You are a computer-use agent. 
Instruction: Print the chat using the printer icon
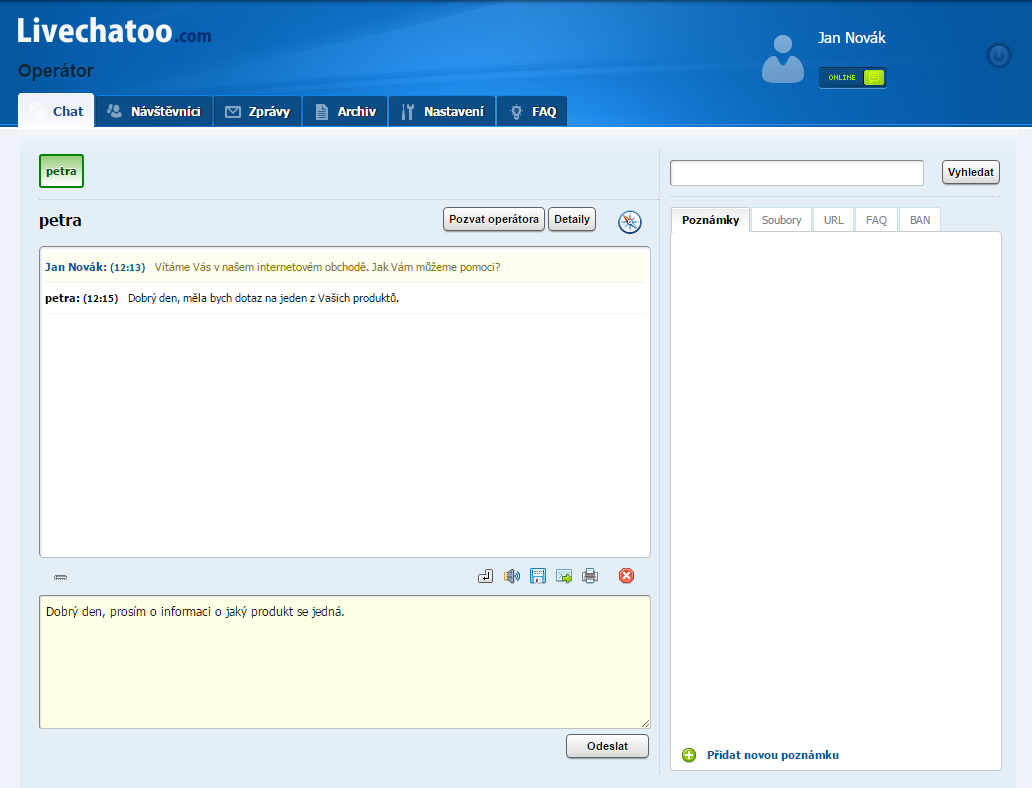click(590, 576)
